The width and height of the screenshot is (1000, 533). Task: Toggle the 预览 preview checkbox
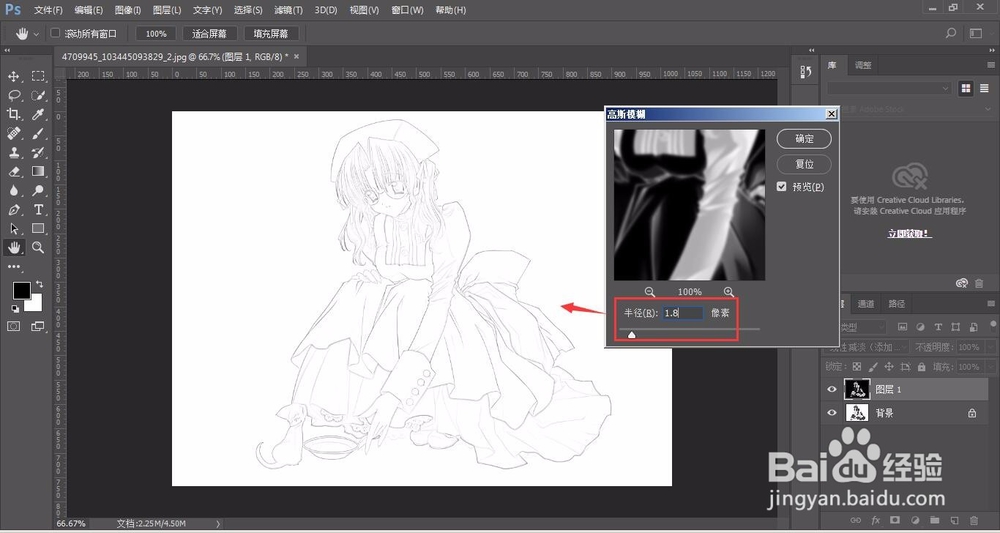tap(782, 187)
